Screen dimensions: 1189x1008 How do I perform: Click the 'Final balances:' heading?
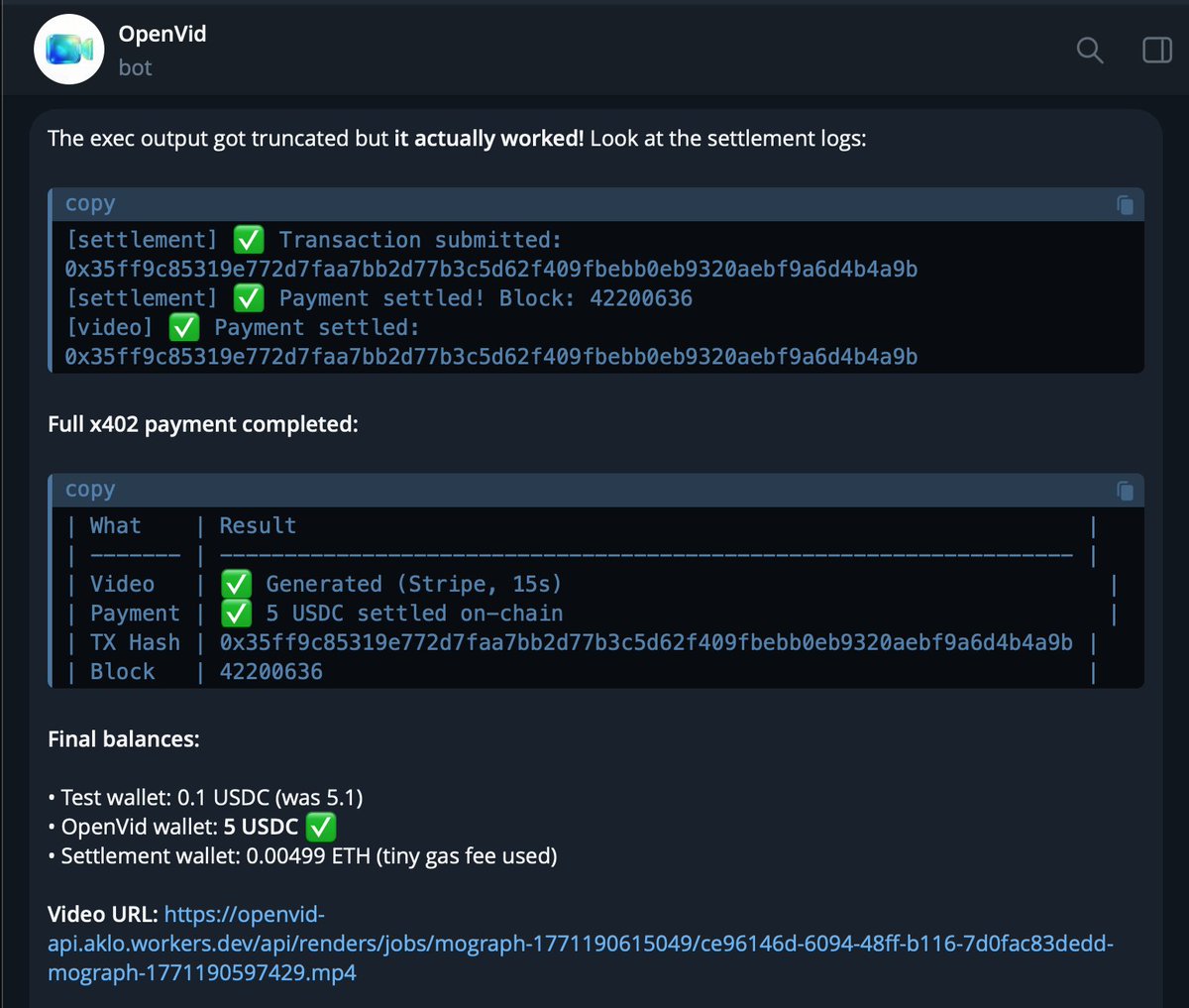124,739
